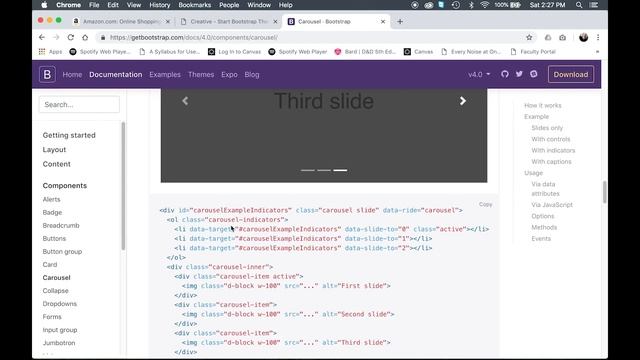Image resolution: width=640 pixels, height=360 pixels.
Task: Open Chrome three-dot menu
Action: click(598, 38)
